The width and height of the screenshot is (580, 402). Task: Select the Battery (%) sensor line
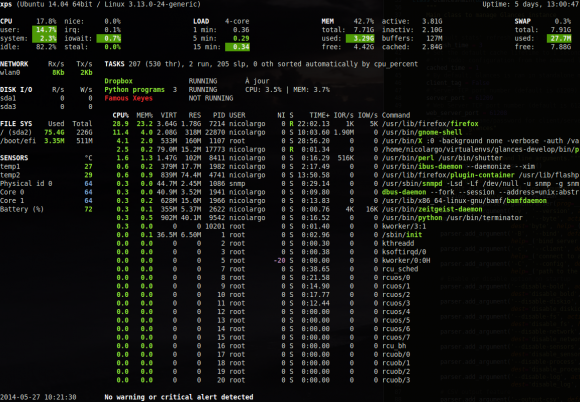point(46,209)
